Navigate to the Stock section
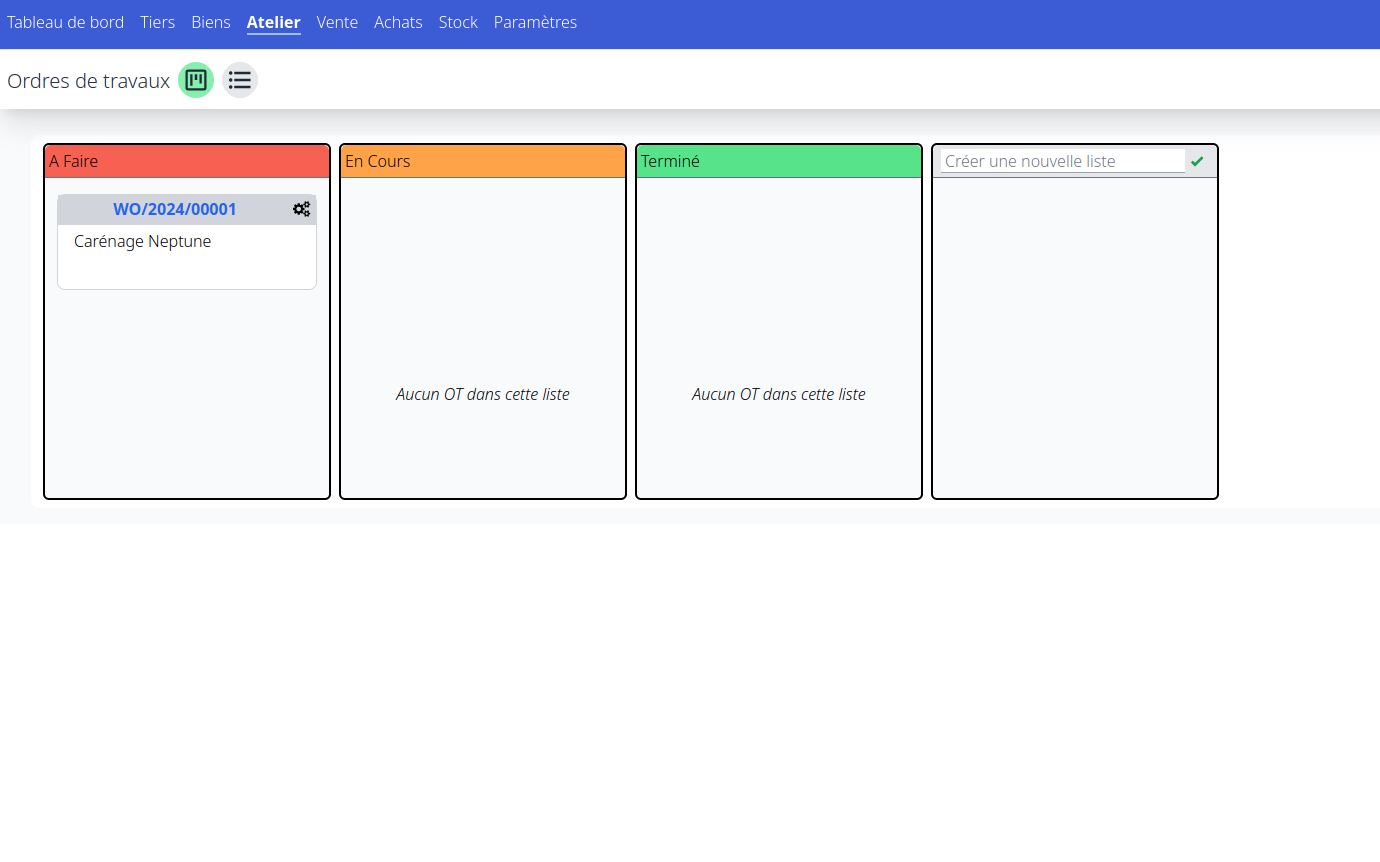Viewport: 1380px width, 862px height. [458, 22]
